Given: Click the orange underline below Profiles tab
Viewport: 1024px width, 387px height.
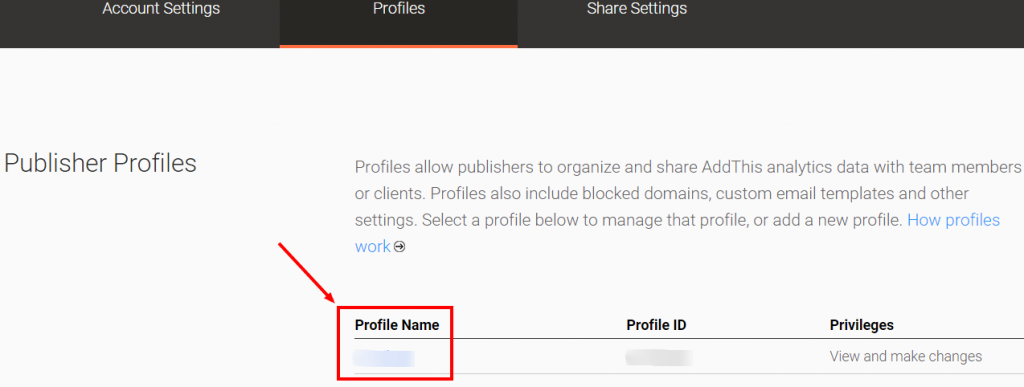Looking at the screenshot, I should pyautogui.click(x=398, y=46).
